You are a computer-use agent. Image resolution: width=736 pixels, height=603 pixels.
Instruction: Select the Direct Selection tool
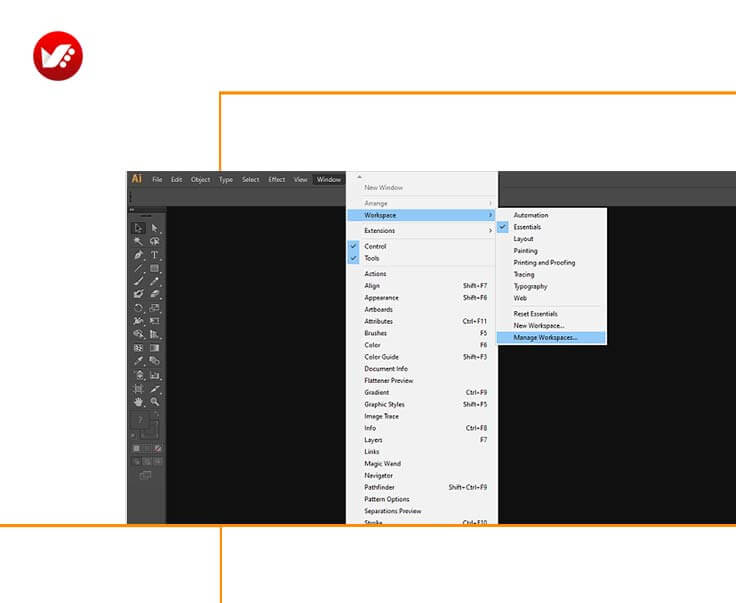154,228
